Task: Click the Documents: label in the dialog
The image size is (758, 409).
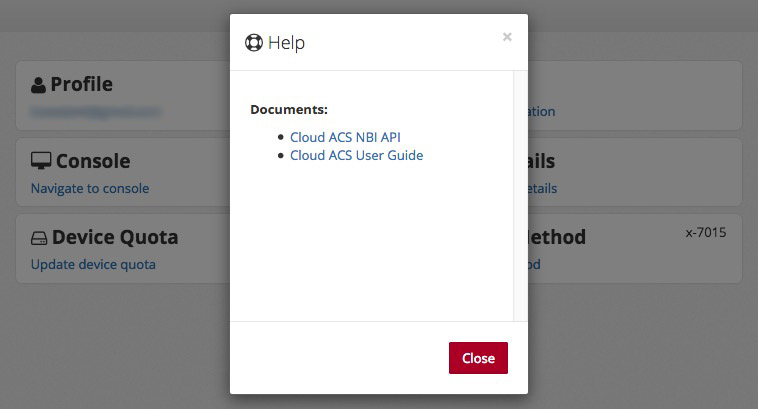Action: [x=289, y=109]
